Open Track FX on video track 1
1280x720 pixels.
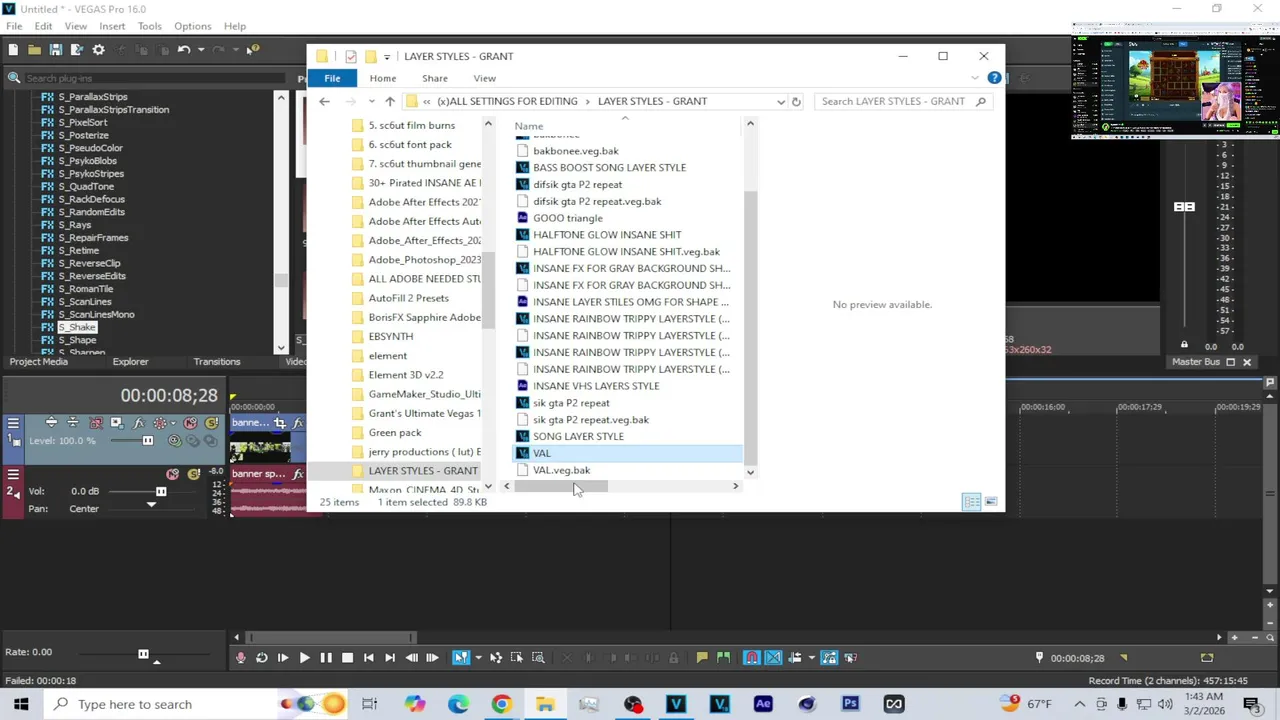[x=138, y=423]
